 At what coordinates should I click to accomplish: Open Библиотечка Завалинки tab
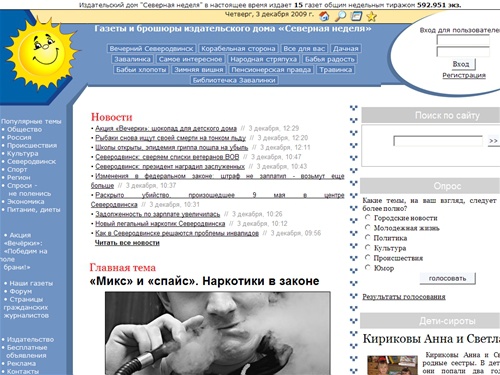coord(234,80)
